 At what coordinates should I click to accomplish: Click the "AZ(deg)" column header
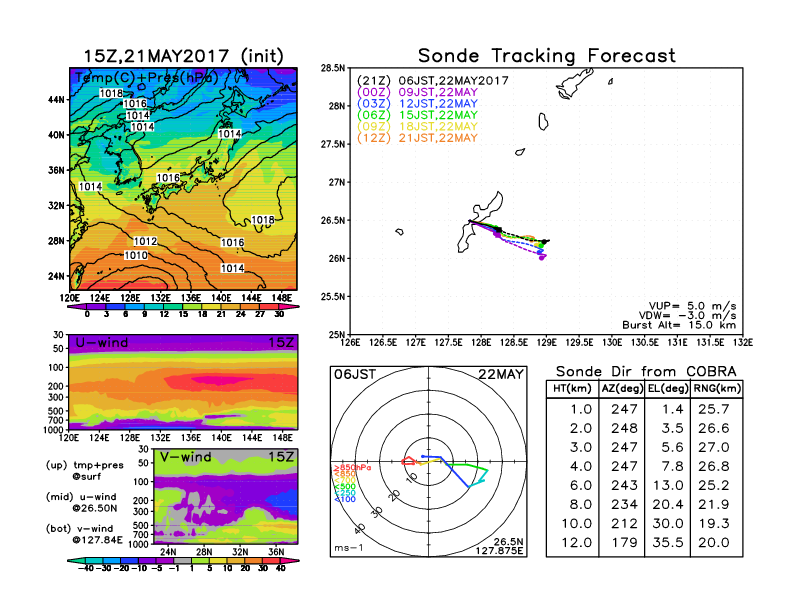coord(622,388)
